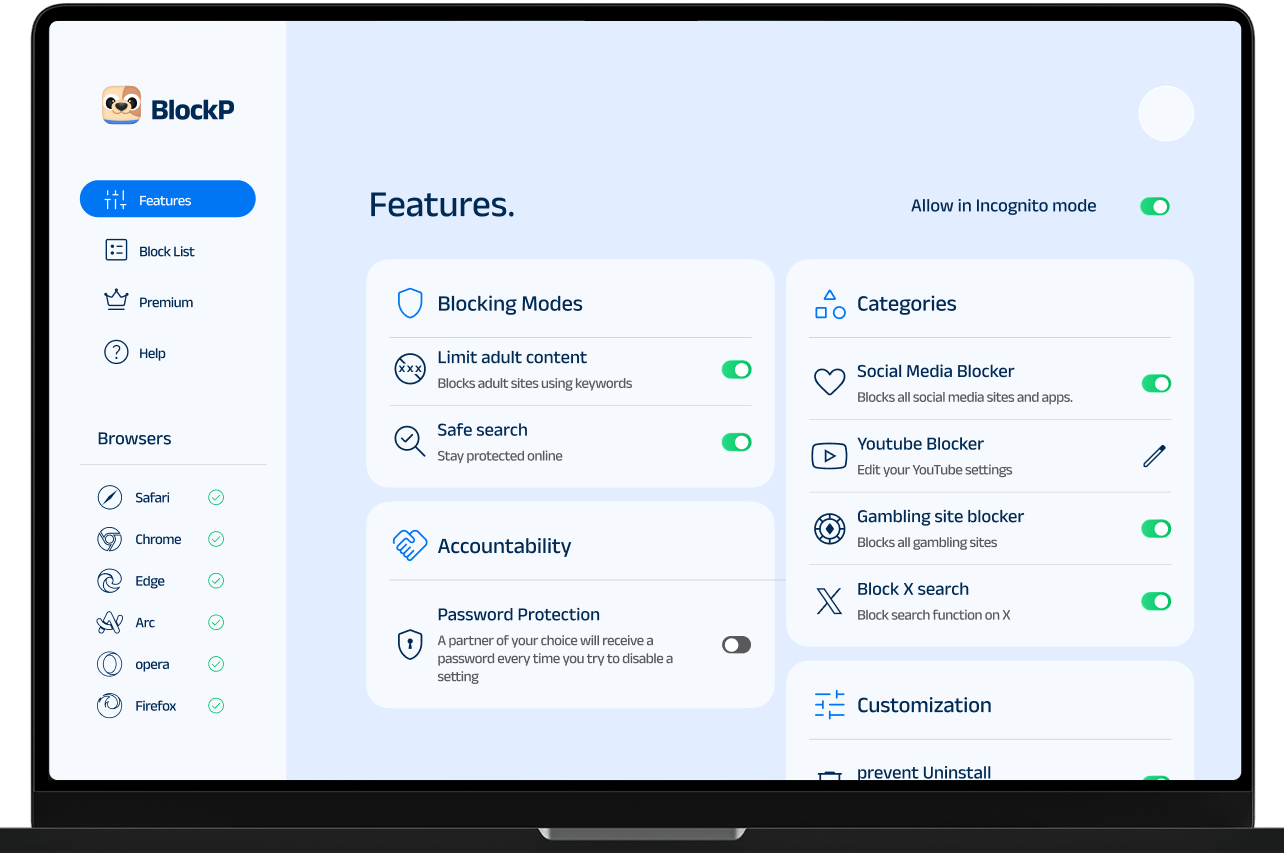
Task: Click the XXX adult content icon
Action: tap(410, 369)
